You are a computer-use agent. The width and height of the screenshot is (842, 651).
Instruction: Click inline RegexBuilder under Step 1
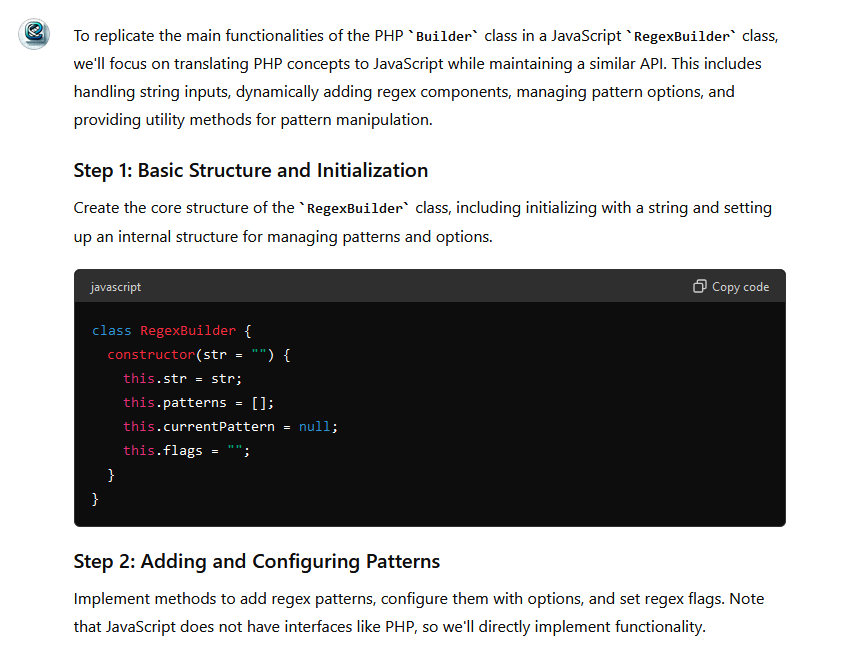click(354, 209)
